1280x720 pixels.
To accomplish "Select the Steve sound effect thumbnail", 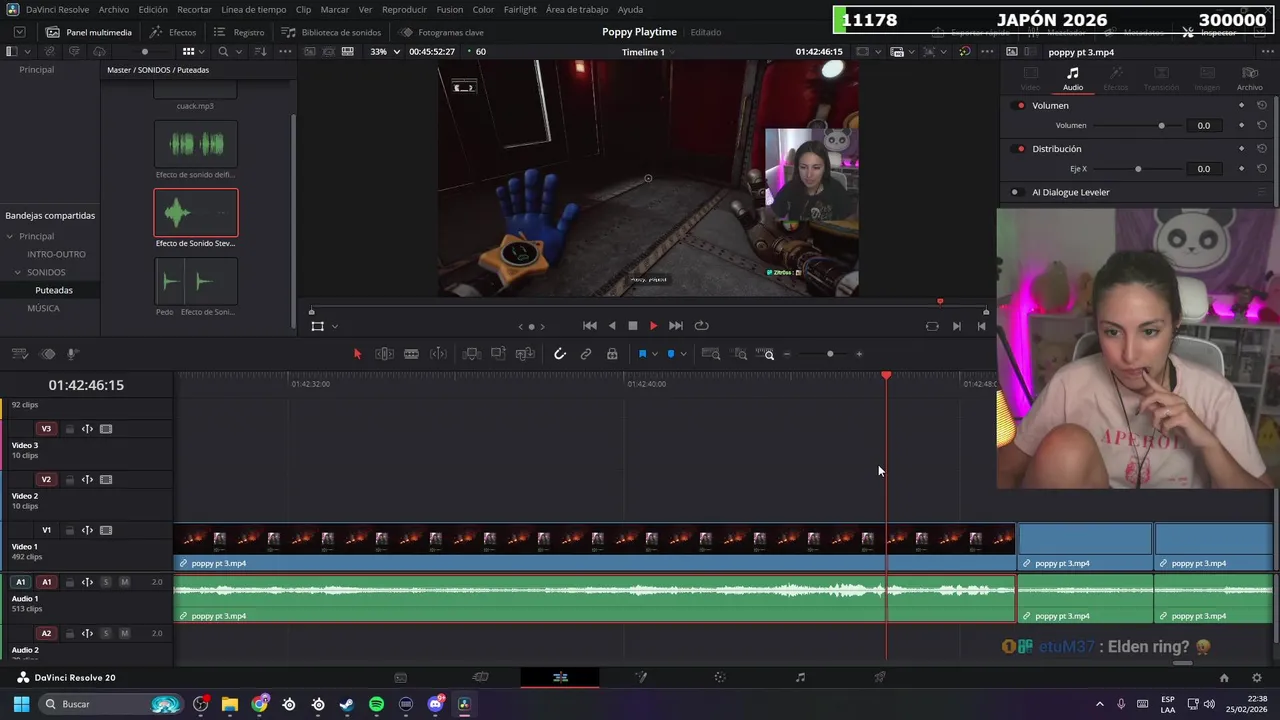I will pyautogui.click(x=196, y=213).
